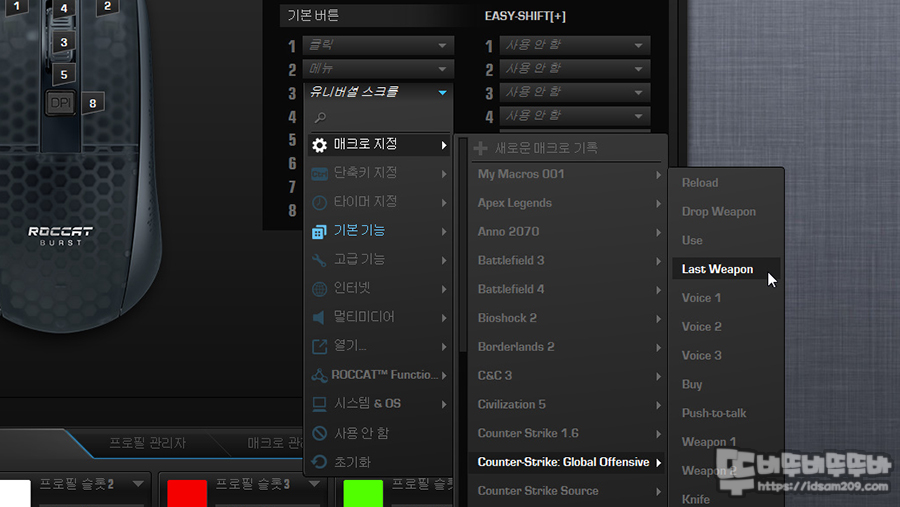900x507 pixels.
Task: Open 기본 기능 submenu
Action: (x=379, y=231)
